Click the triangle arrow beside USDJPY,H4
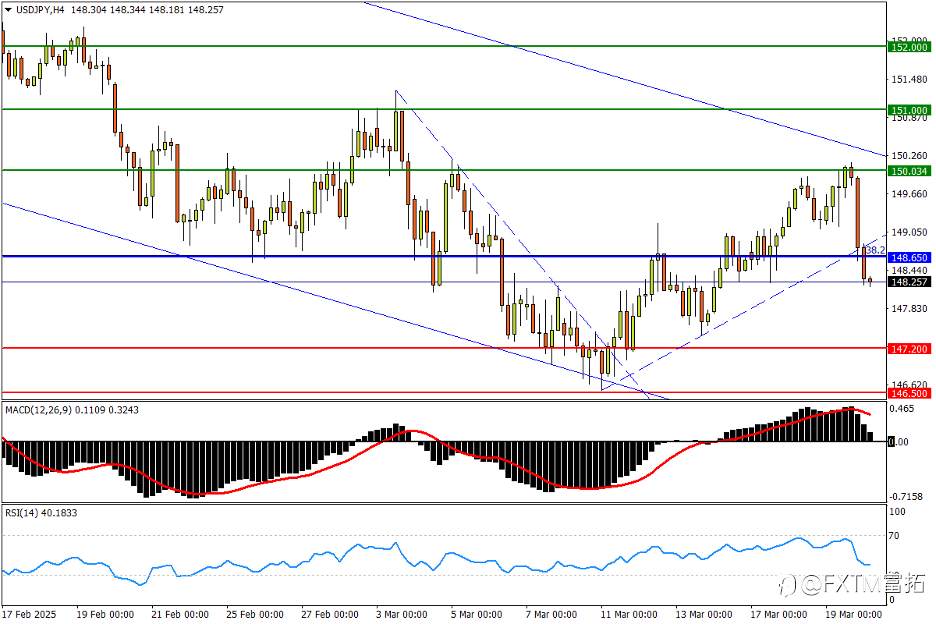936x624 pixels. tap(8, 10)
